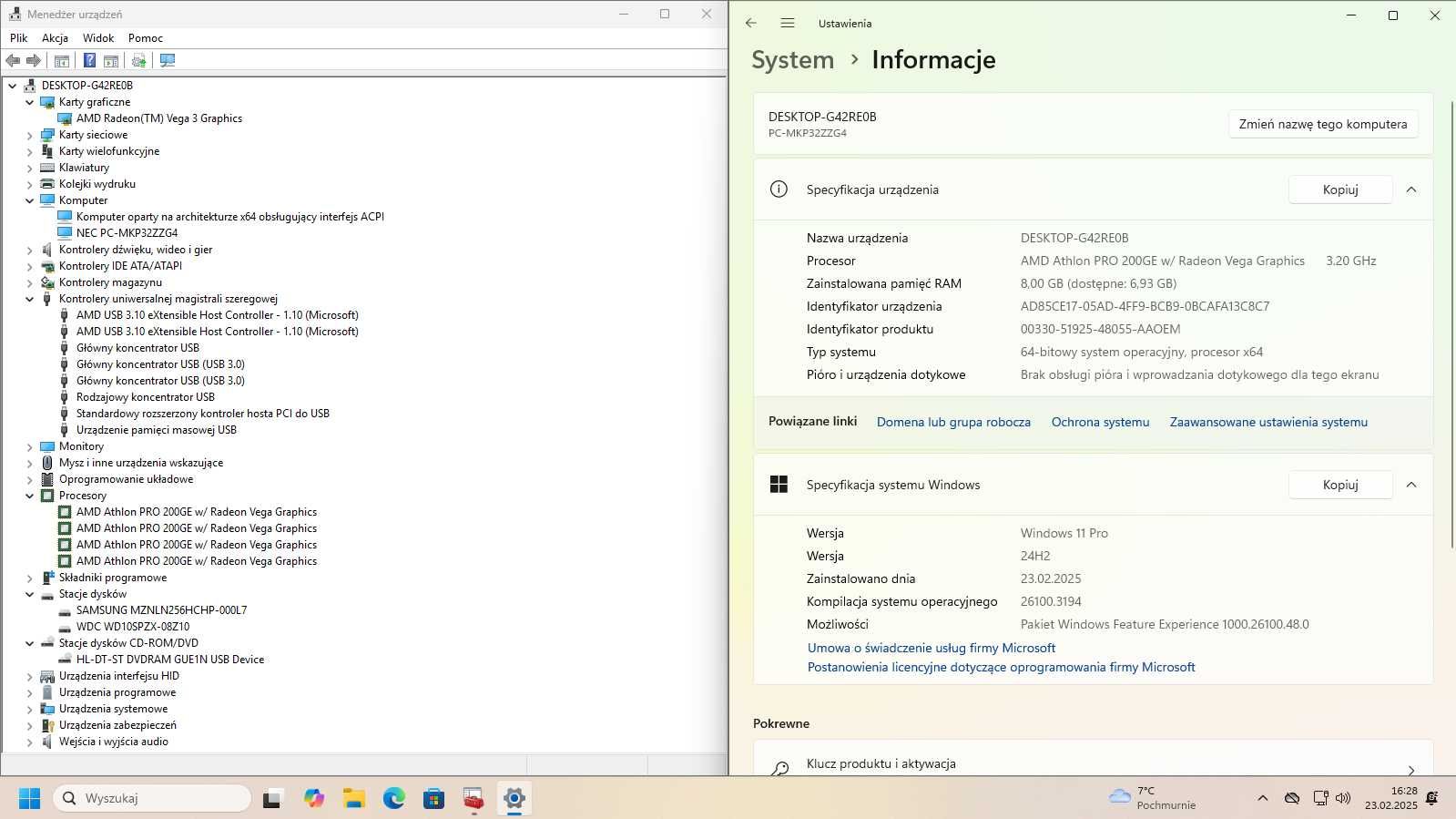The width and height of the screenshot is (1456, 819).
Task: Click Urządzenia zabezpieczeń icon
Action: pos(47,725)
